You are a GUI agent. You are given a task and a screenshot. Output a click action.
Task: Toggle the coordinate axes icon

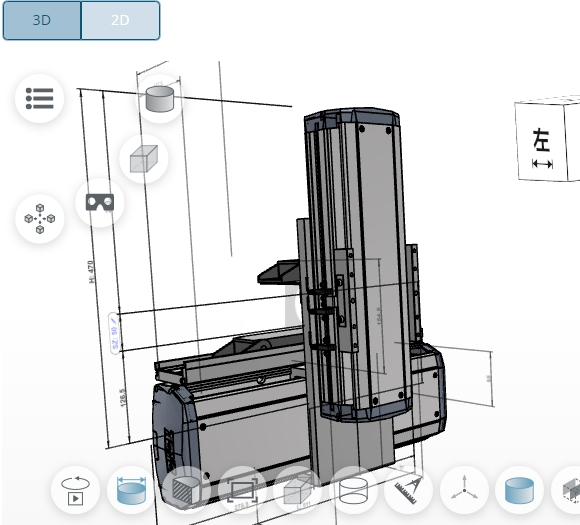(464, 490)
